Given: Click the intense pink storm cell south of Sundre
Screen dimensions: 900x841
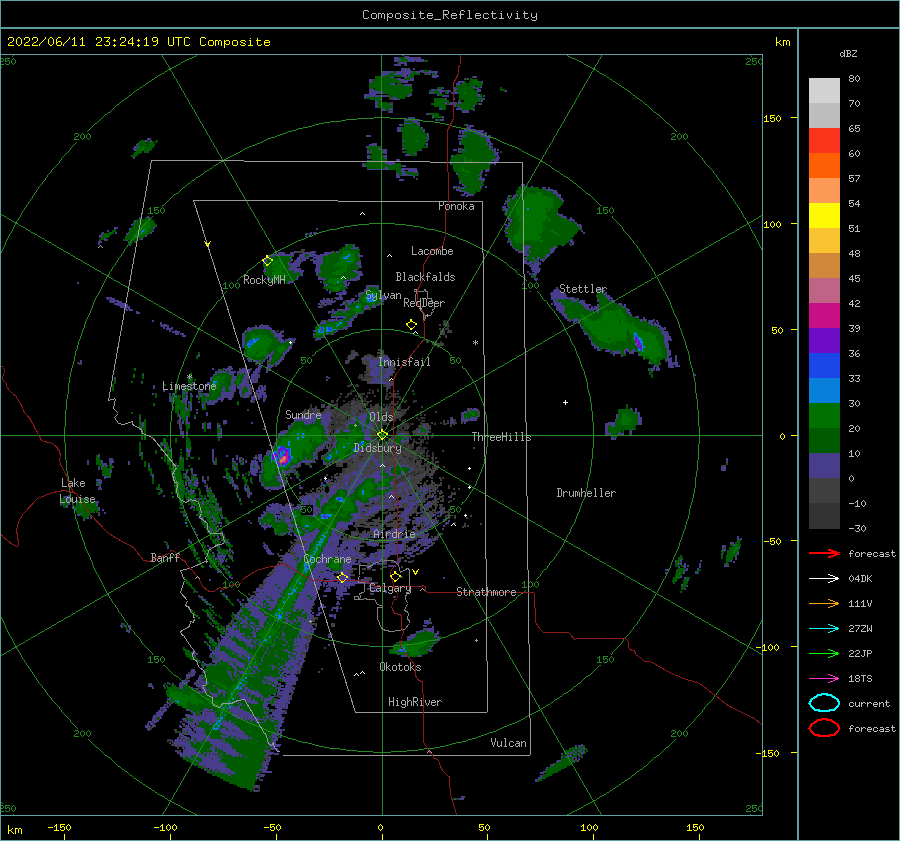Looking at the screenshot, I should tap(282, 456).
